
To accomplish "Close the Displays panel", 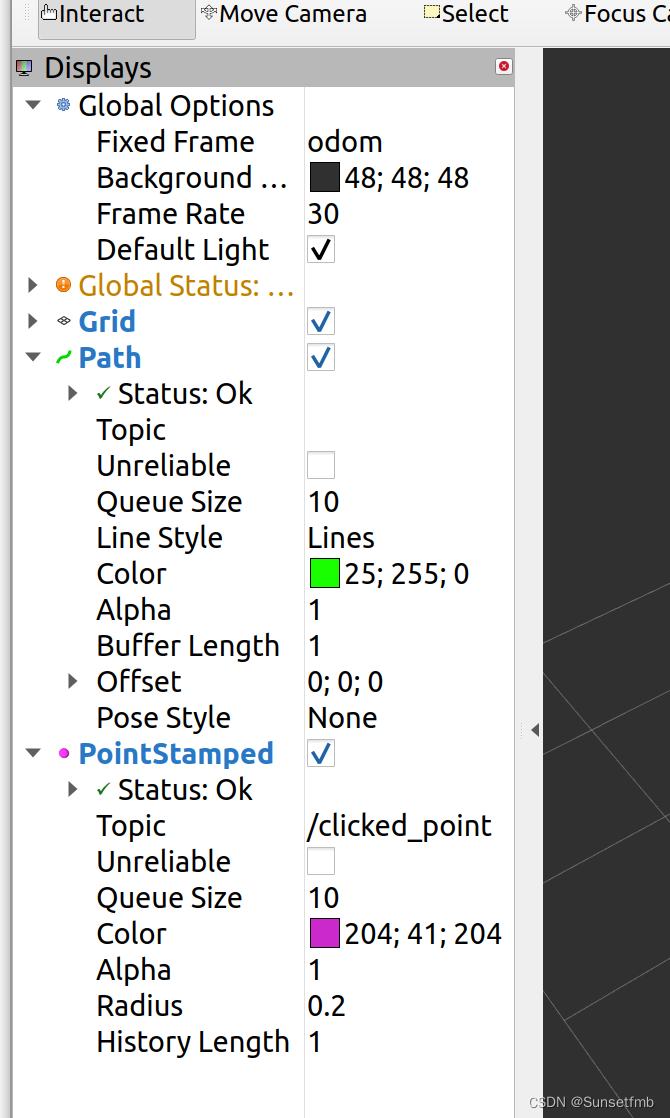I will click(x=504, y=66).
